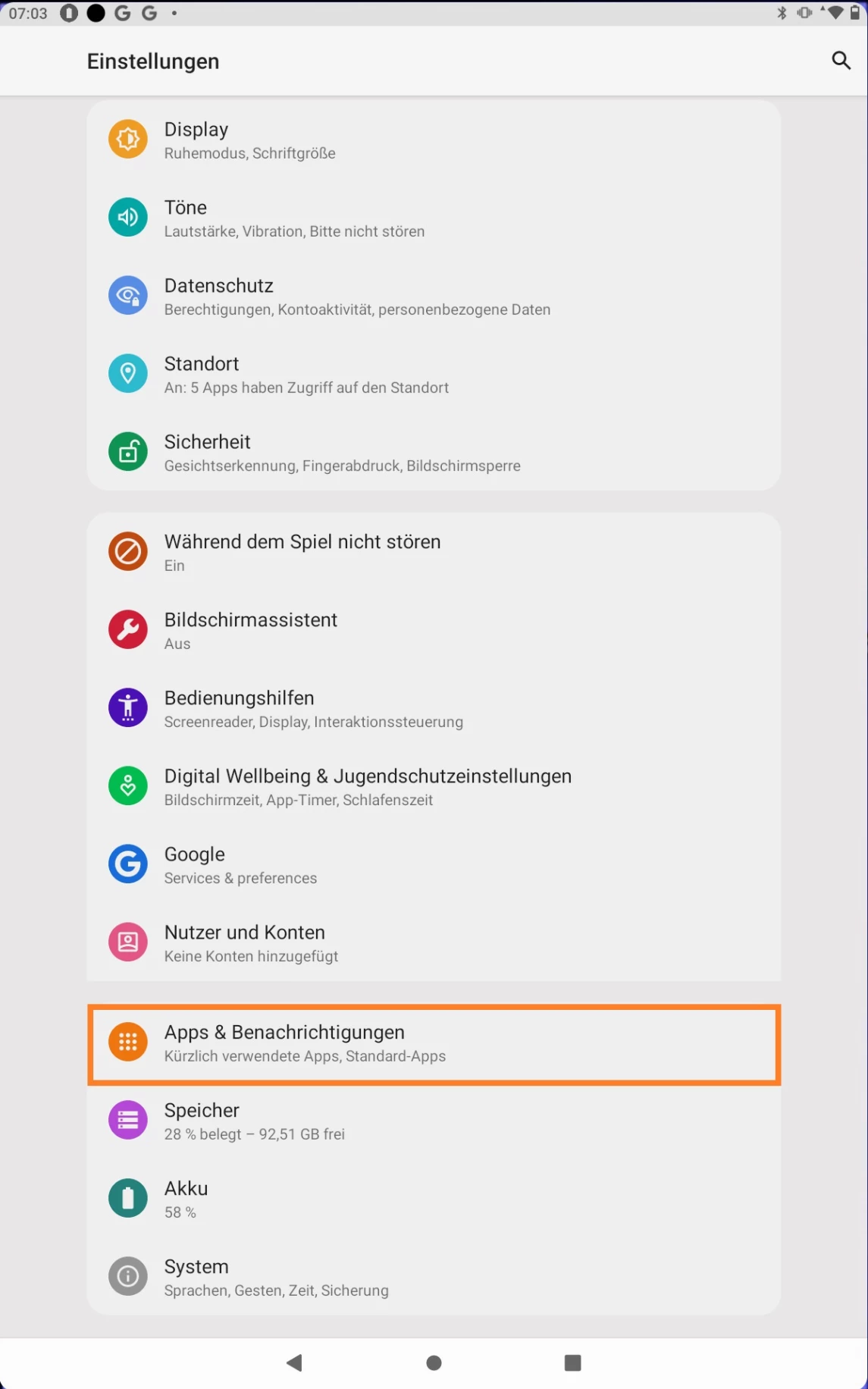The height and width of the screenshot is (1389, 868).
Task: Tap the home circle navigation button
Action: [x=434, y=1363]
